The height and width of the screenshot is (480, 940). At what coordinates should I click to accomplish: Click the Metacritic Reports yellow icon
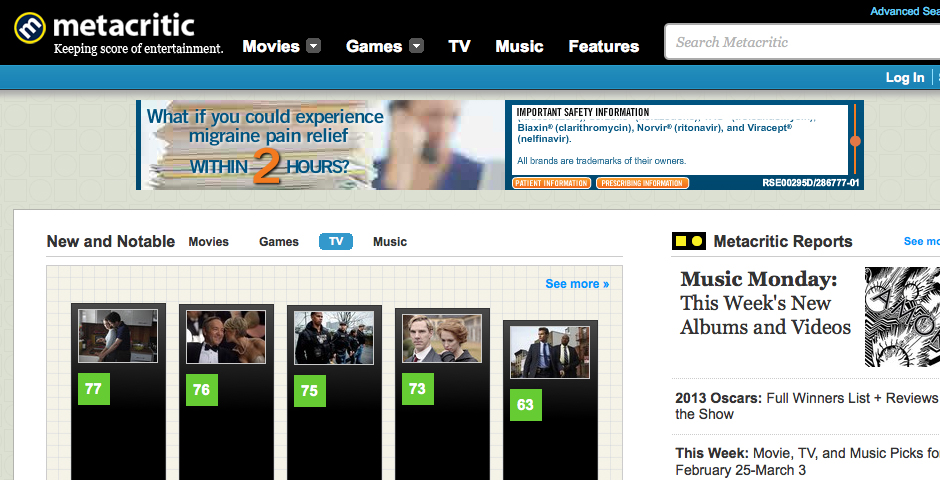click(x=689, y=241)
